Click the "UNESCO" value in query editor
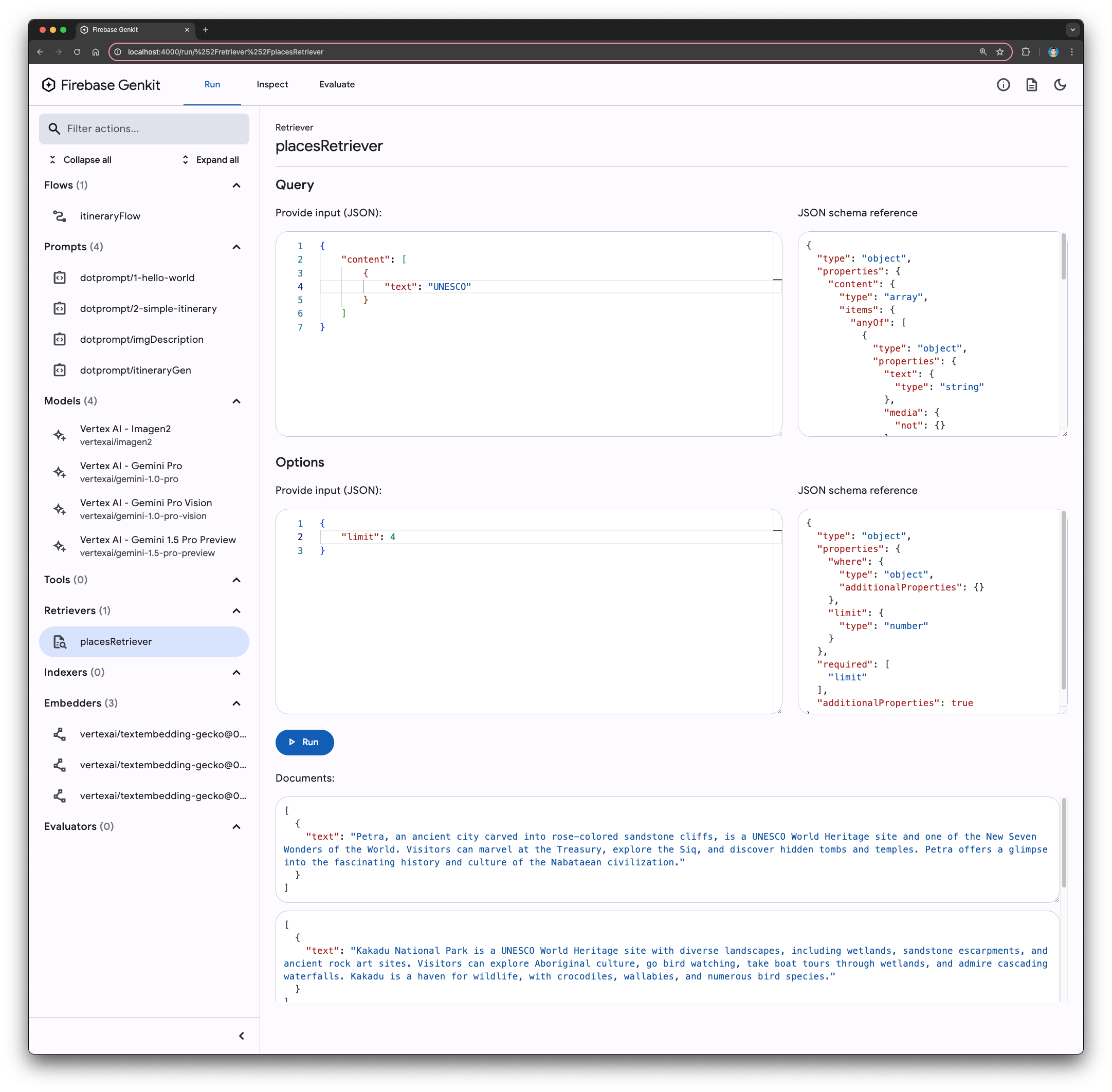 [449, 286]
